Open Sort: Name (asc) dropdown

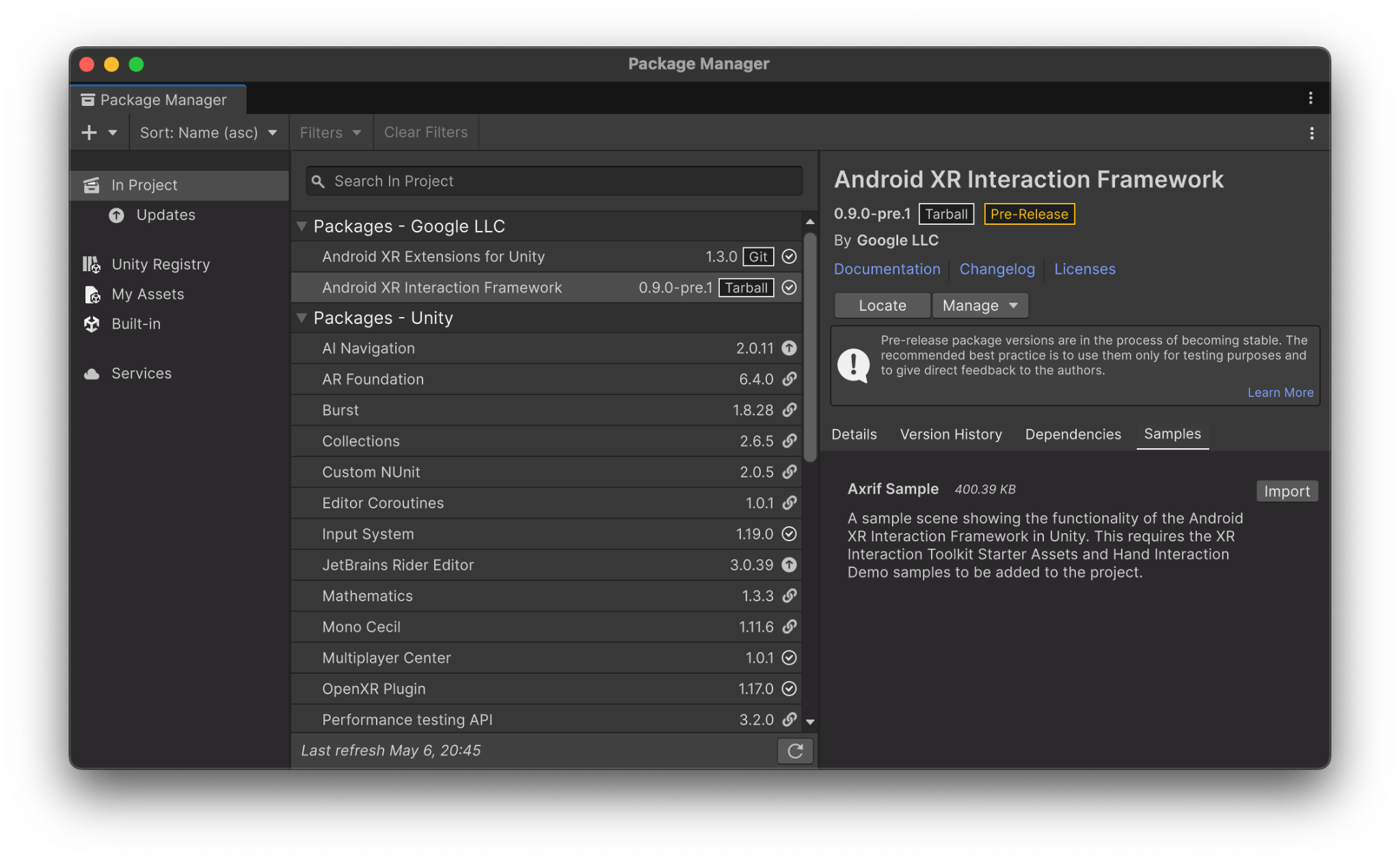click(208, 133)
